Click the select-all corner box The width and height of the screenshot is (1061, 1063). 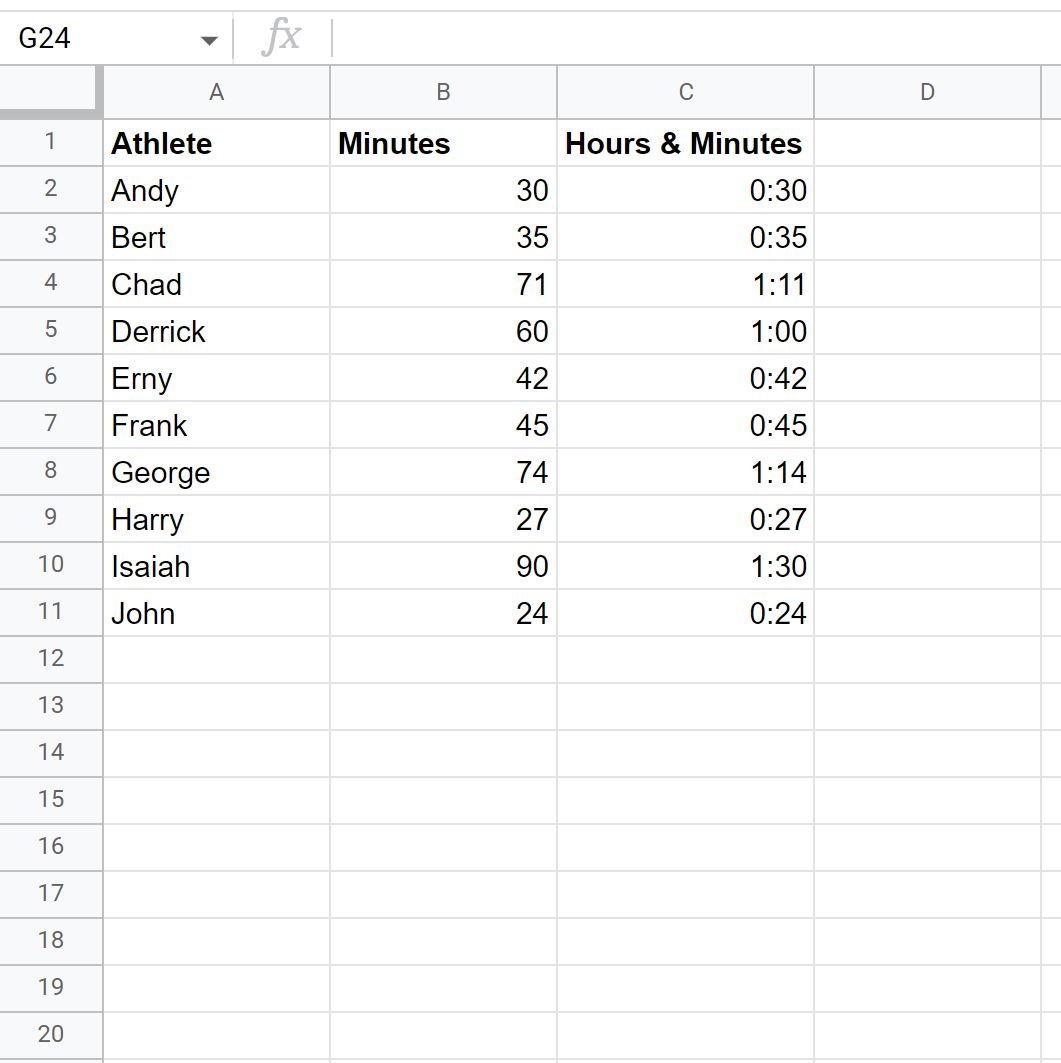point(51,92)
